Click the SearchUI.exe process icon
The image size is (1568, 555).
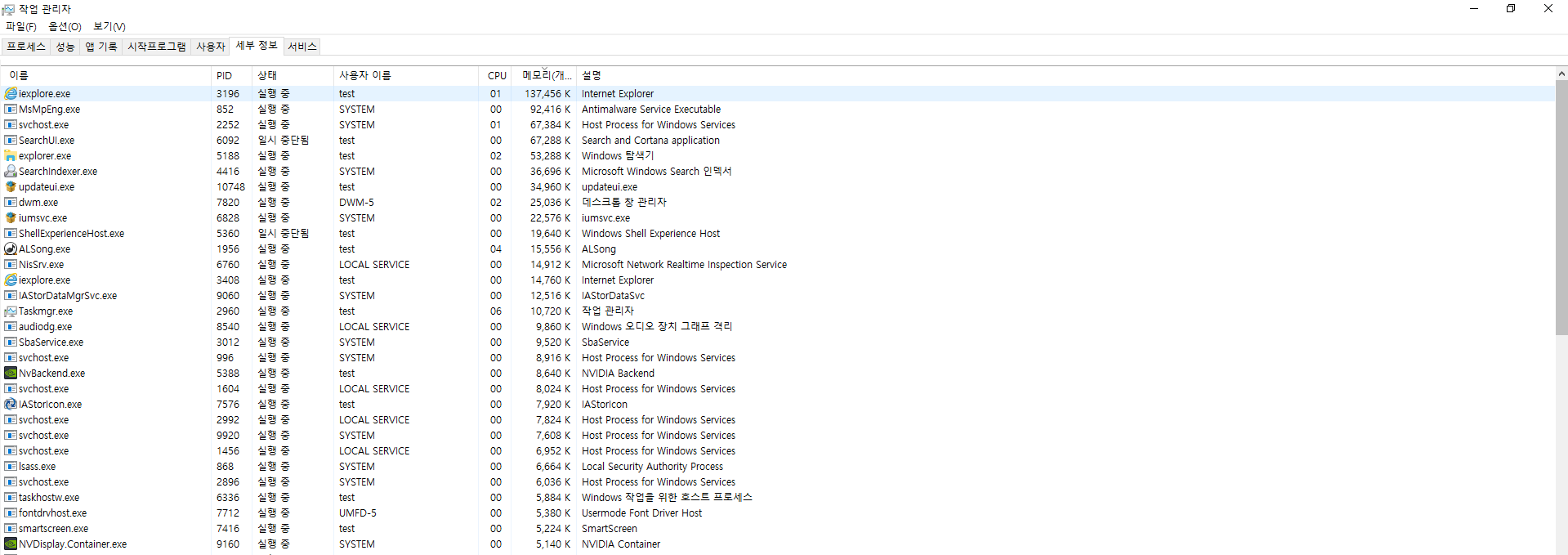(11, 141)
